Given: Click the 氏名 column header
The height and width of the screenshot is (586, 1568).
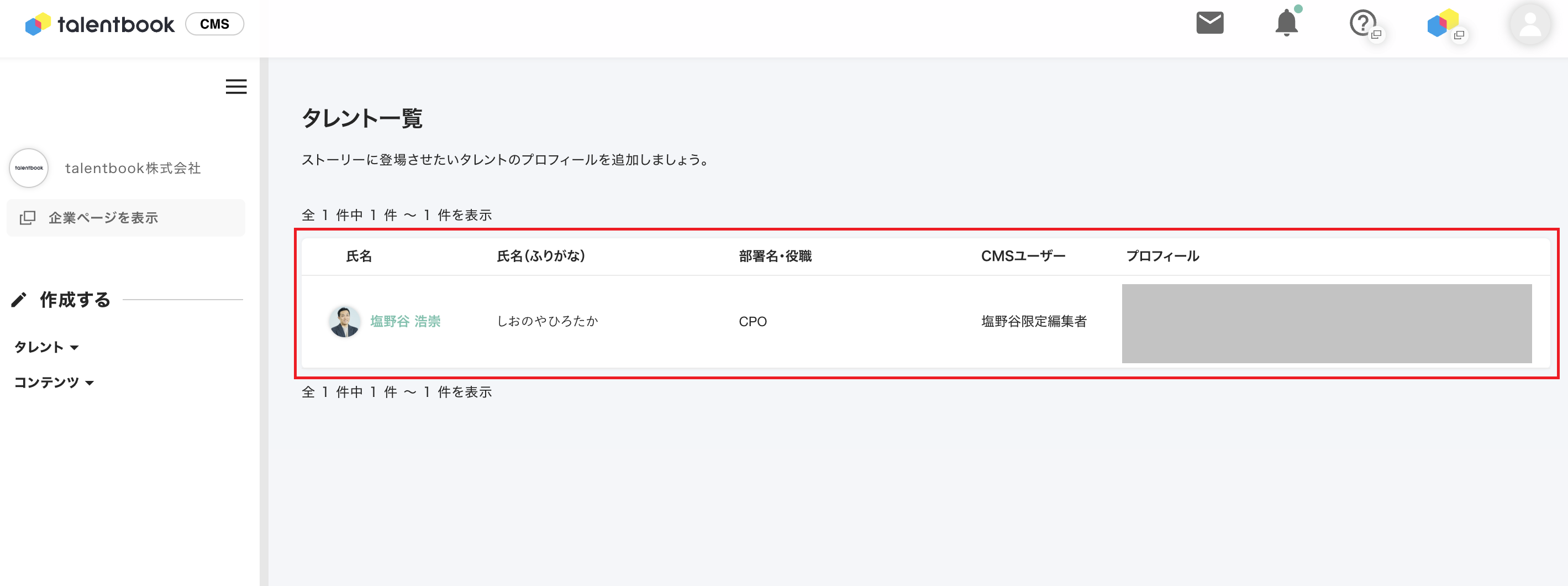Looking at the screenshot, I should click(x=359, y=257).
